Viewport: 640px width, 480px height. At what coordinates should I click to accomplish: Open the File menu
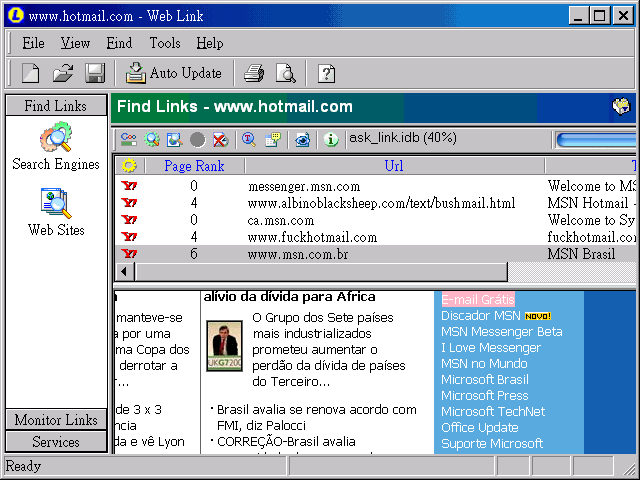coord(33,43)
